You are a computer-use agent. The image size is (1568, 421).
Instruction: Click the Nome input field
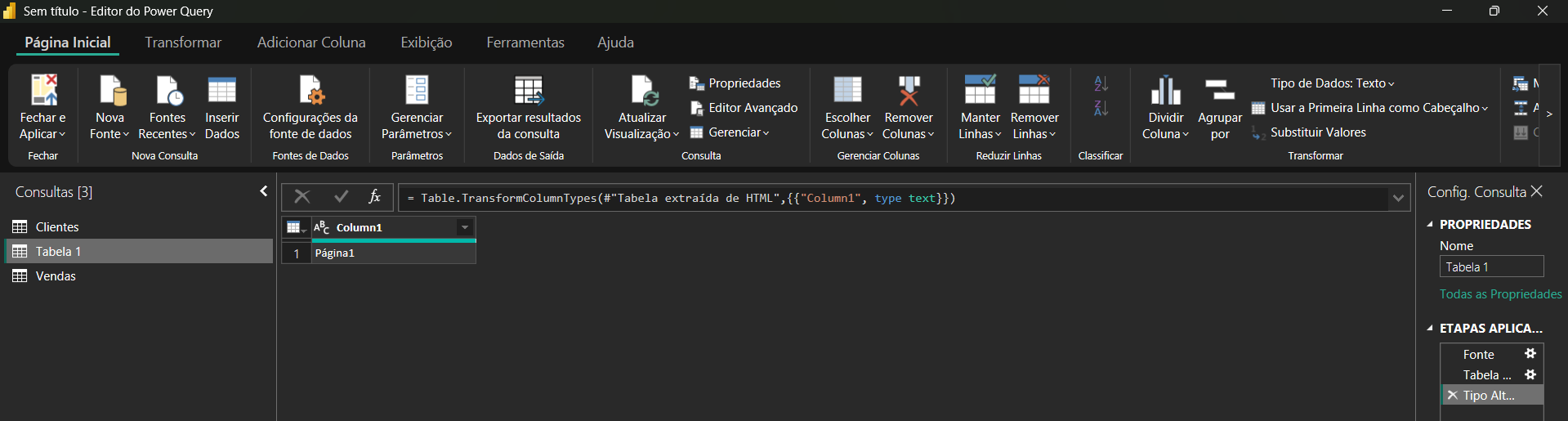click(x=1491, y=267)
